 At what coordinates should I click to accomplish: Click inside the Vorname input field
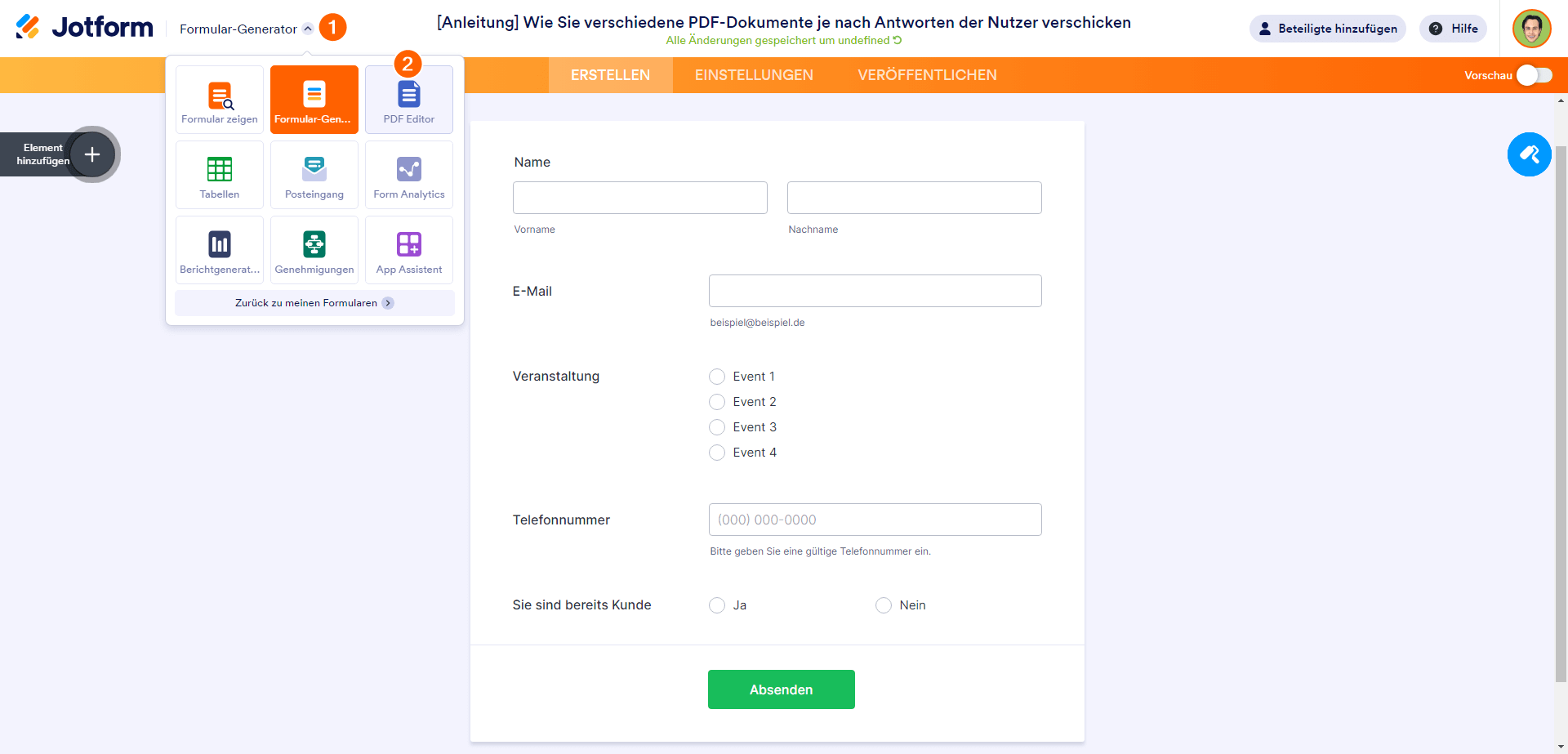(639, 197)
